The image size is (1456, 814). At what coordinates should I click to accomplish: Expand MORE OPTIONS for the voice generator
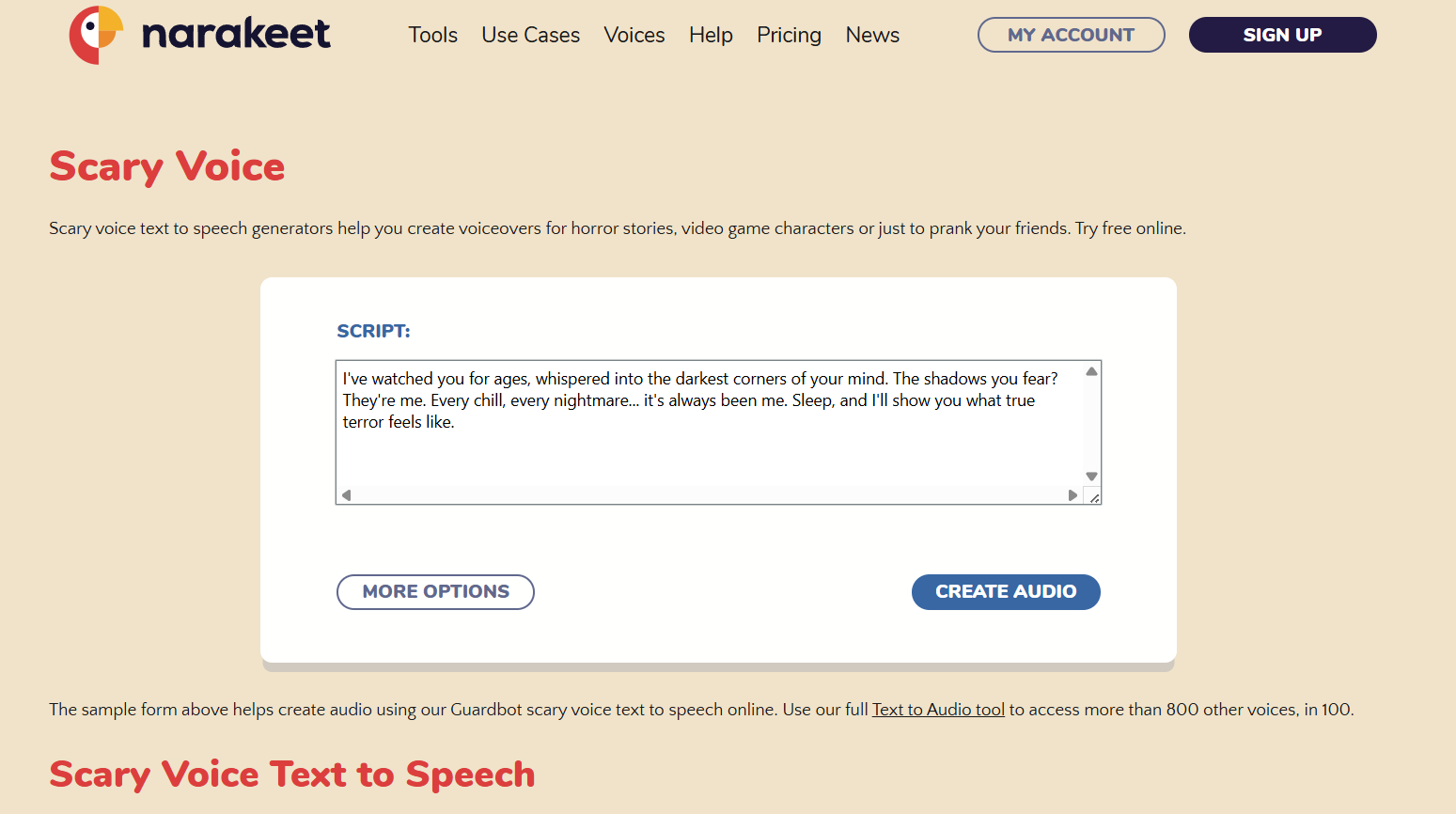point(435,591)
